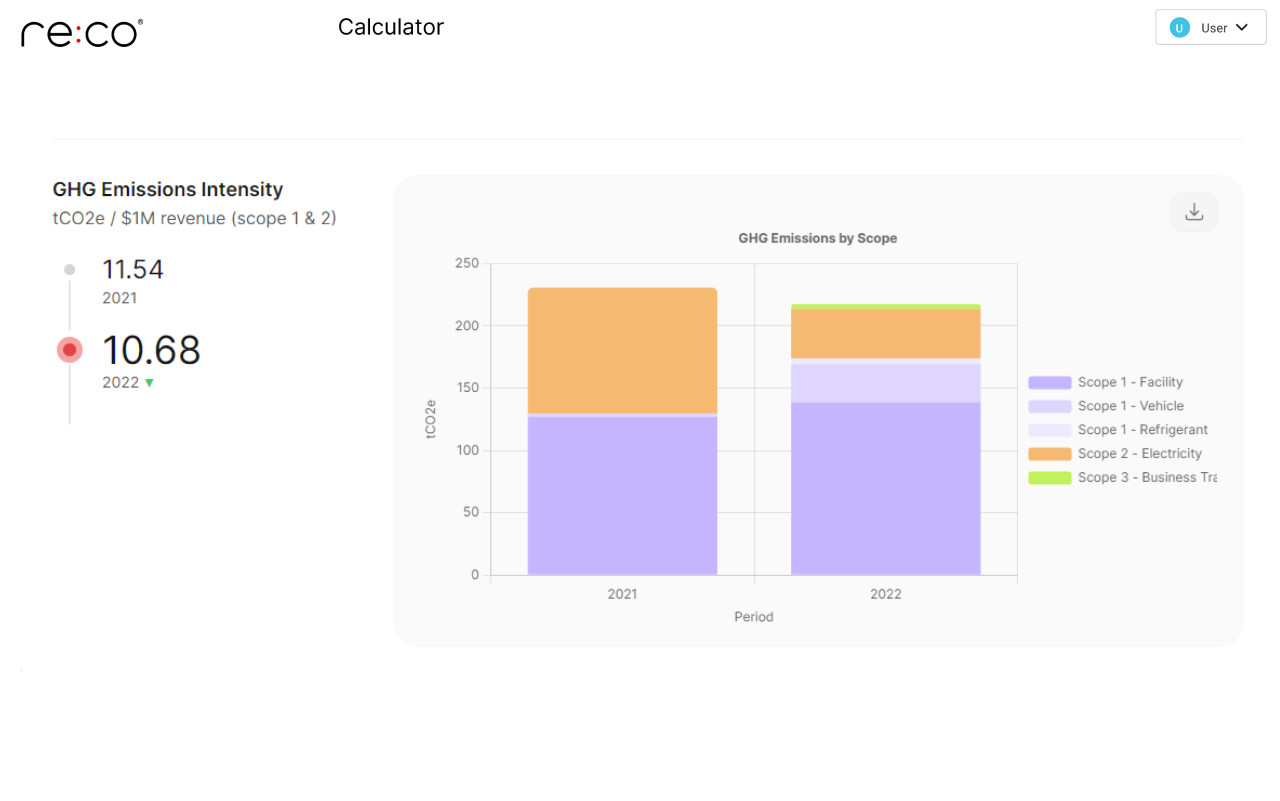Toggle Scope 3 - Business Travel legend swatch
The image size is (1280, 801).
tap(1049, 478)
